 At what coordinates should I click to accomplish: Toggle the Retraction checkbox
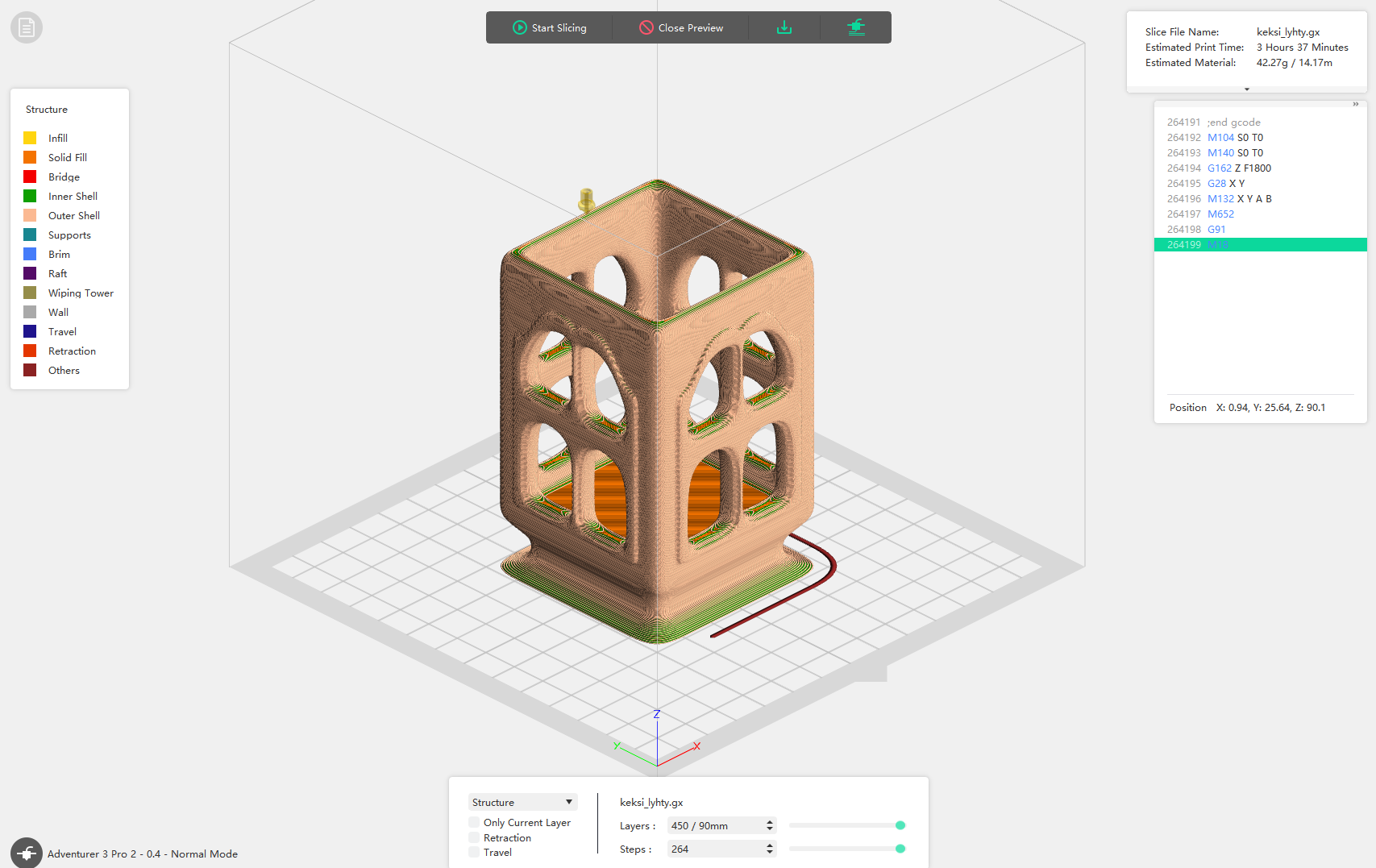pos(474,838)
